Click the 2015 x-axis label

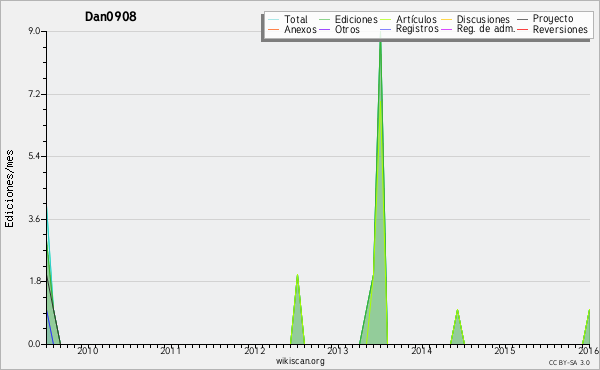(x=504, y=350)
